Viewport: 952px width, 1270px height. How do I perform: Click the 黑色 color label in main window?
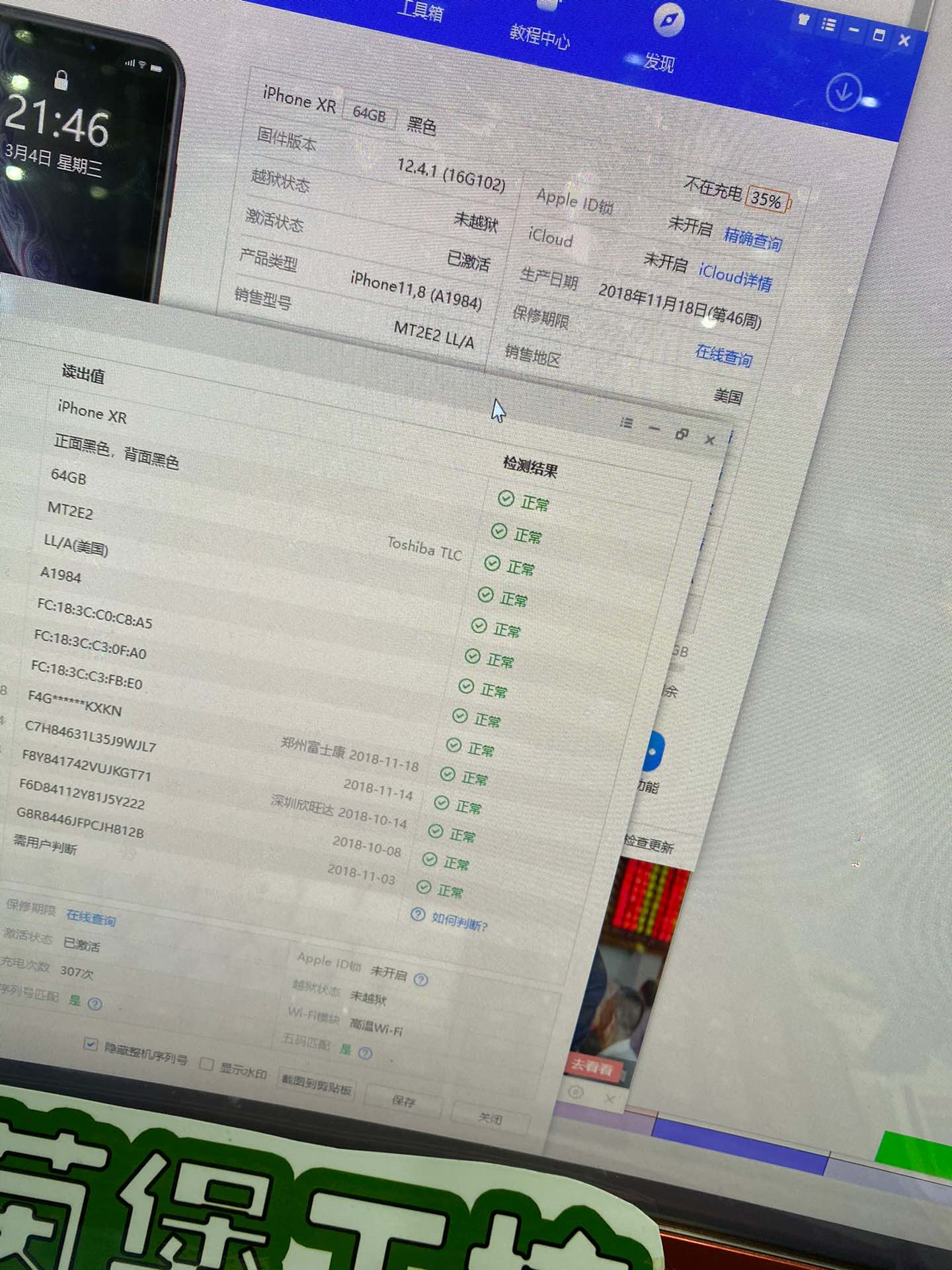click(x=420, y=124)
